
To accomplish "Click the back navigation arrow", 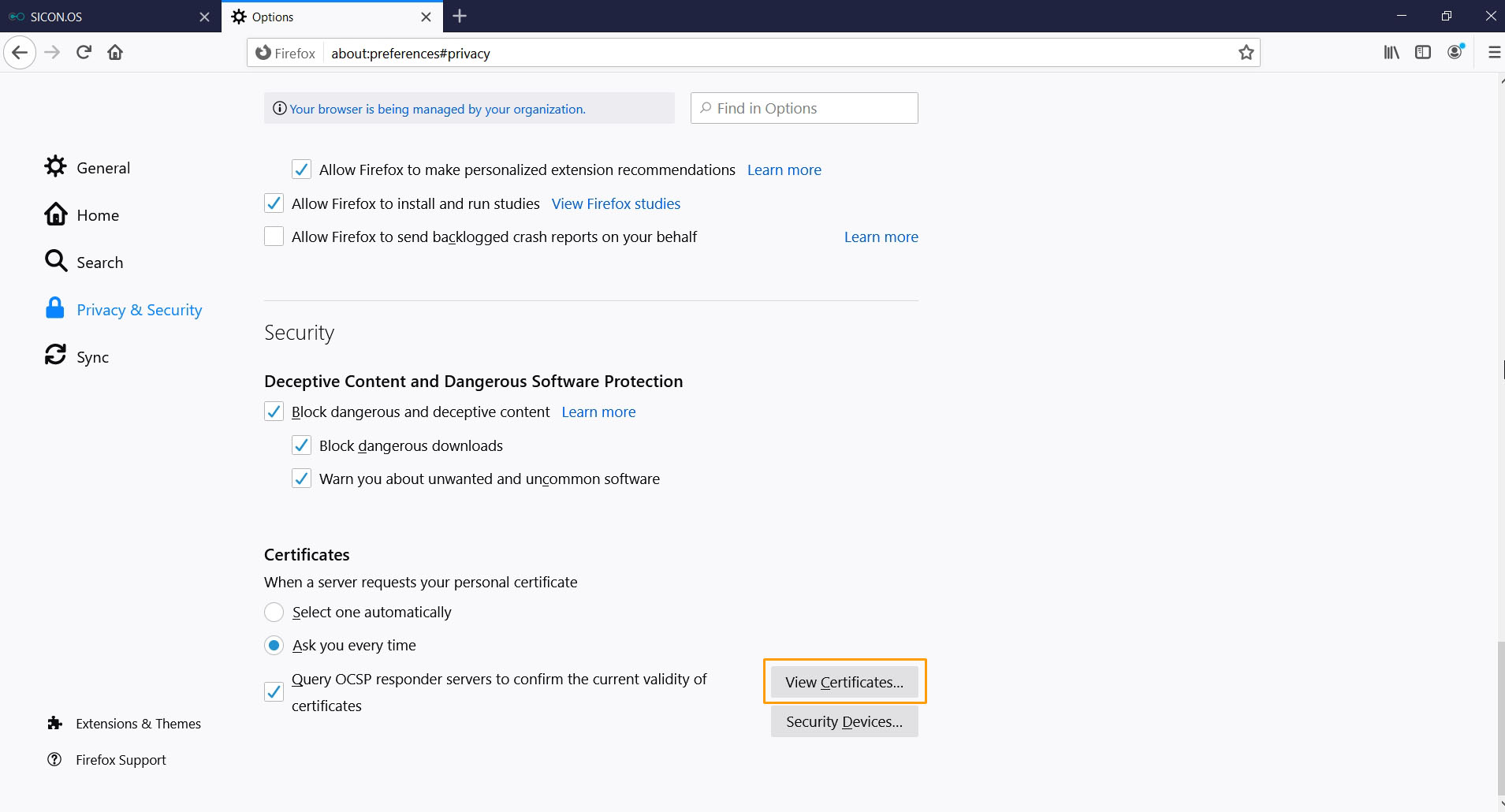I will click(x=20, y=53).
